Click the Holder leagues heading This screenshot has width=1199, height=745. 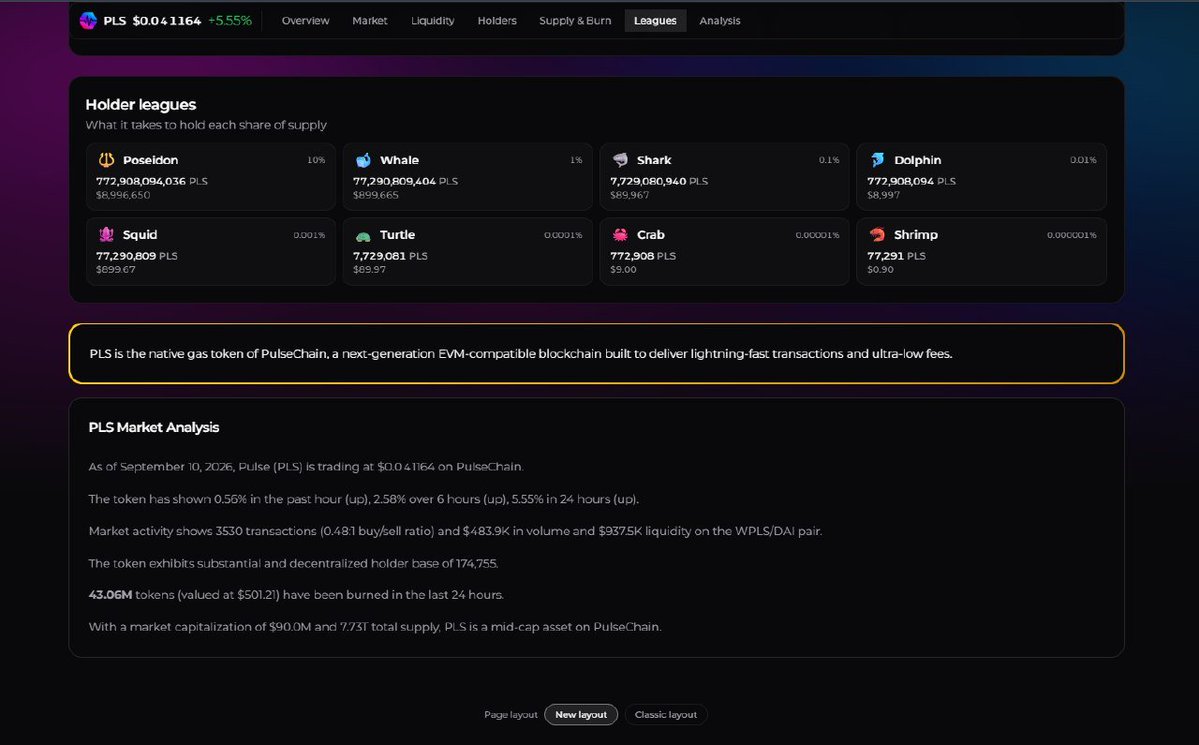[141, 105]
